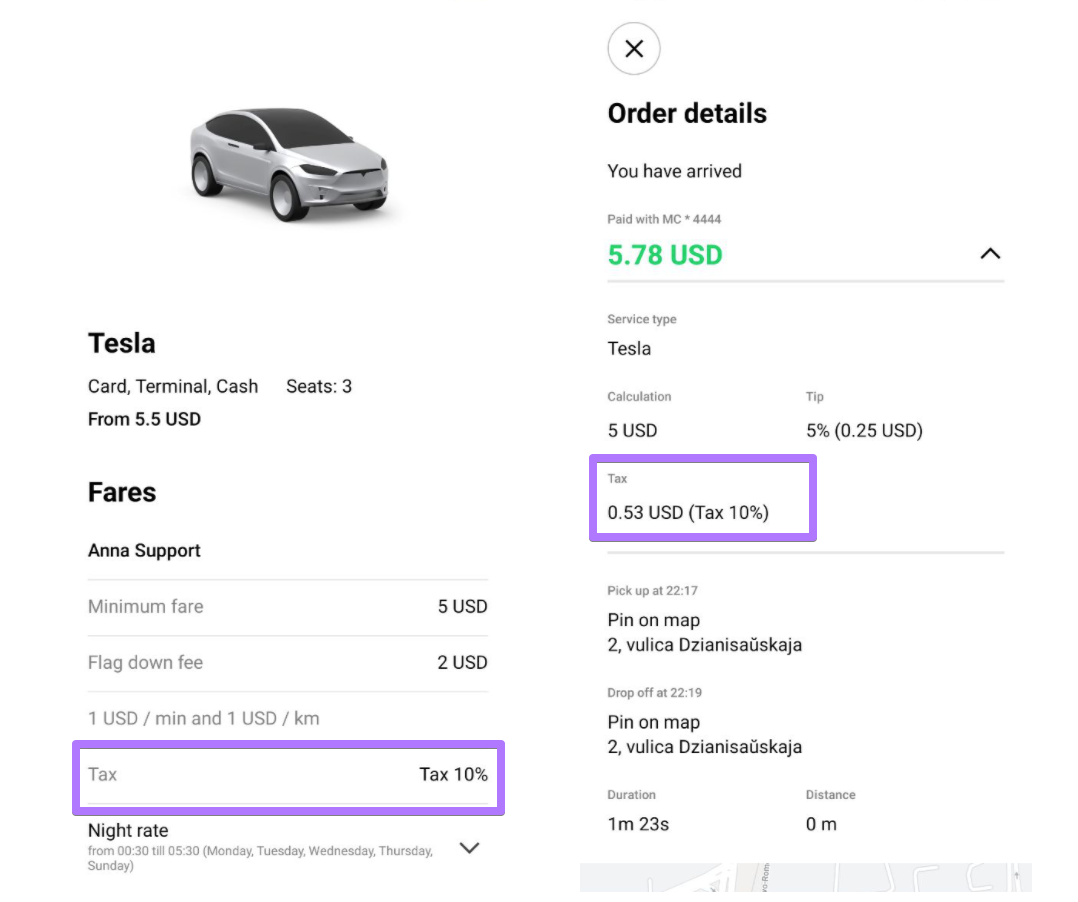Screen dimensions: 1078x902
Task: Click the map preview at bottom
Action: click(x=805, y=878)
